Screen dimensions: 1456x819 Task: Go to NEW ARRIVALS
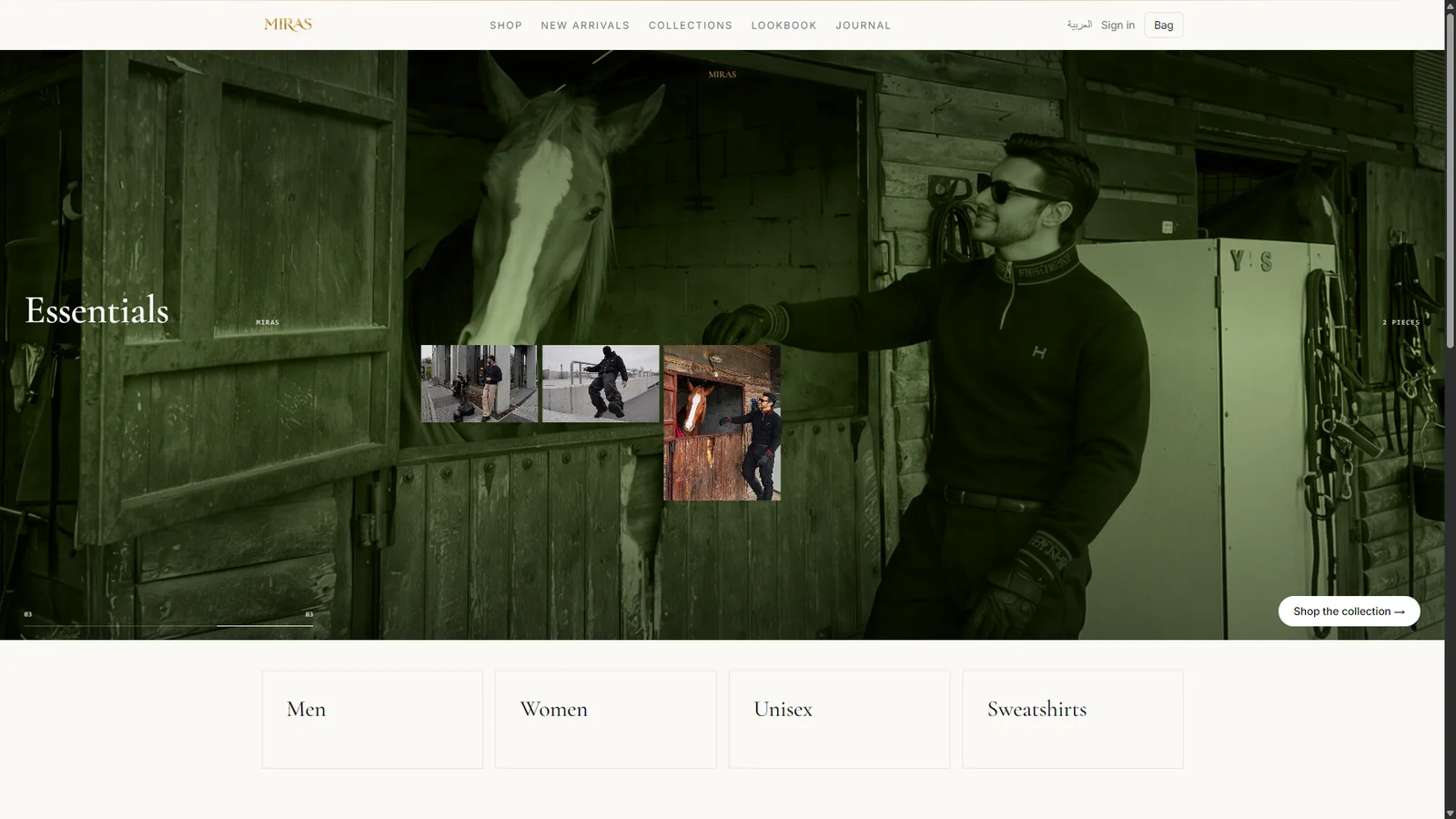pos(585,25)
